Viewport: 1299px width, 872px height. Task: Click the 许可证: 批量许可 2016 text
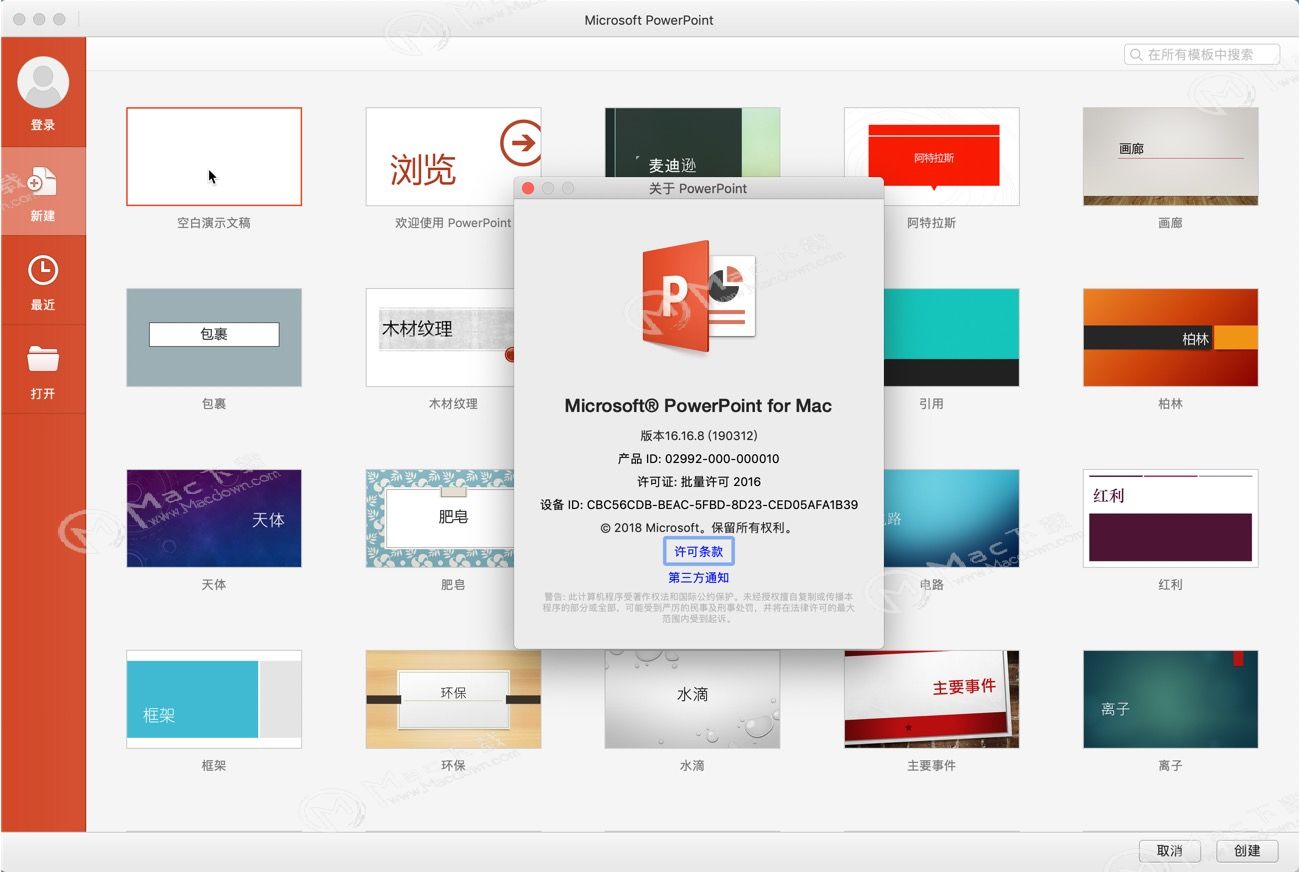[699, 482]
